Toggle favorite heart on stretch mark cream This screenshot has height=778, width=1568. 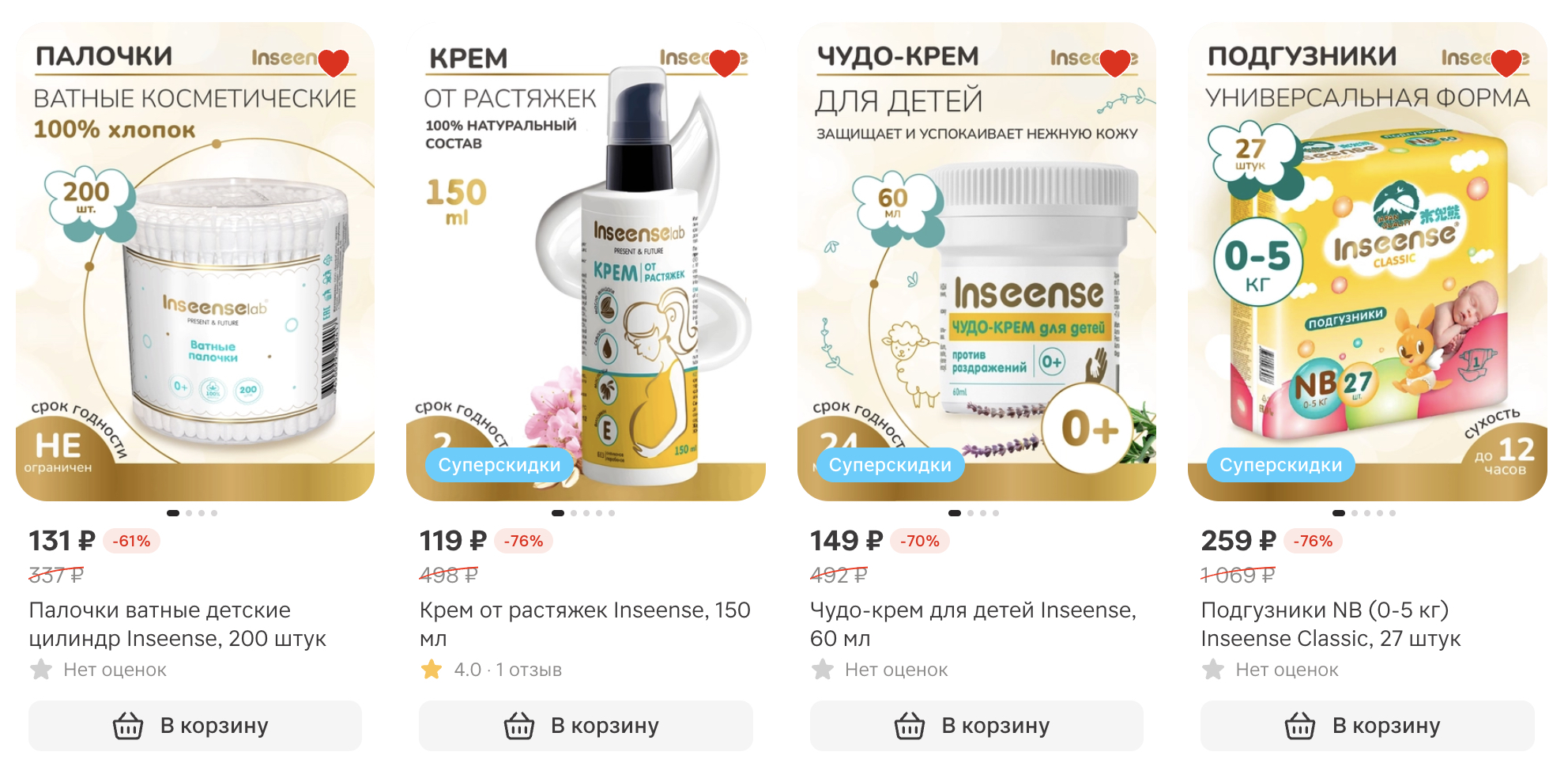click(725, 62)
